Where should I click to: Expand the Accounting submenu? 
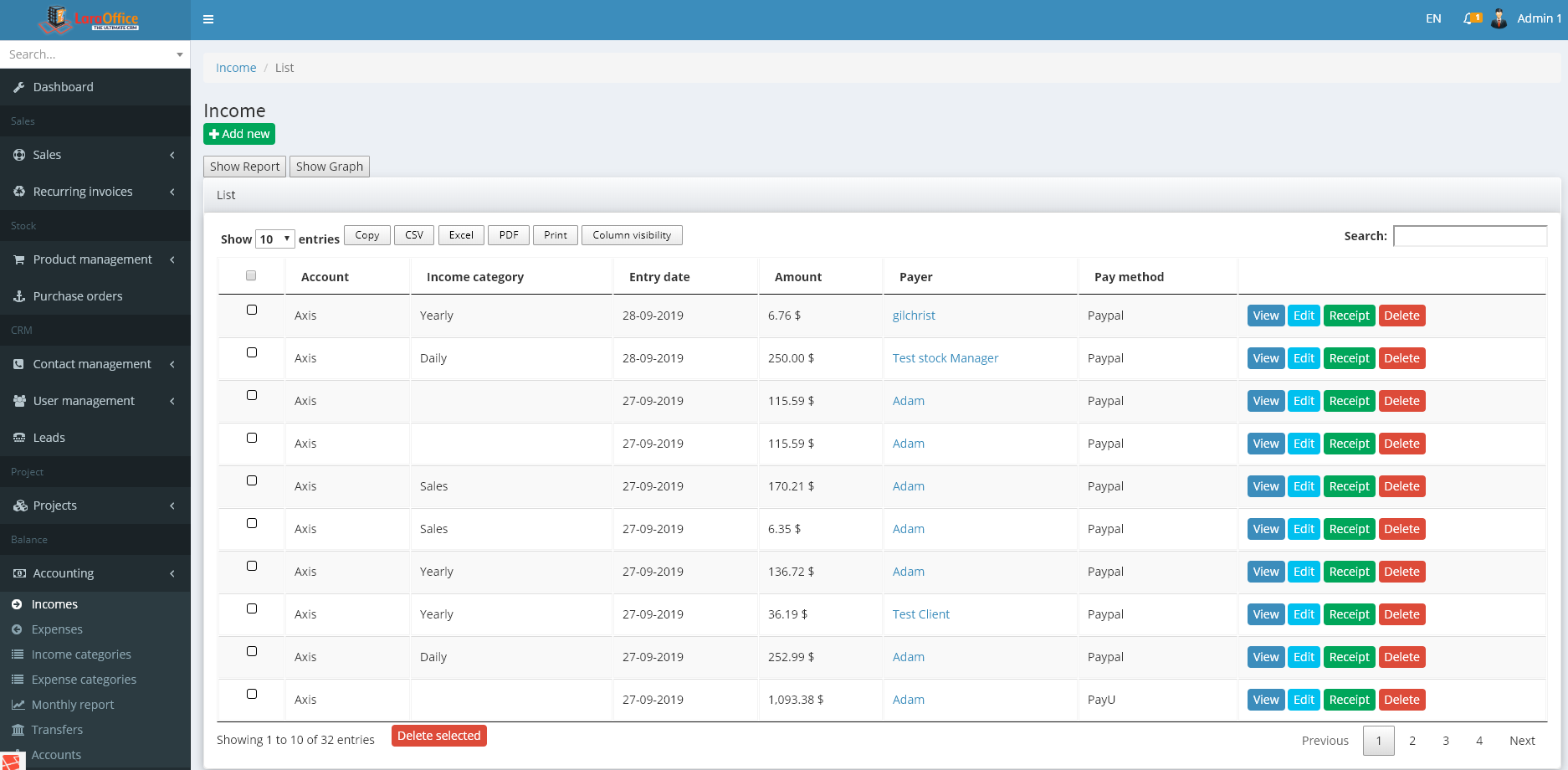(63, 572)
